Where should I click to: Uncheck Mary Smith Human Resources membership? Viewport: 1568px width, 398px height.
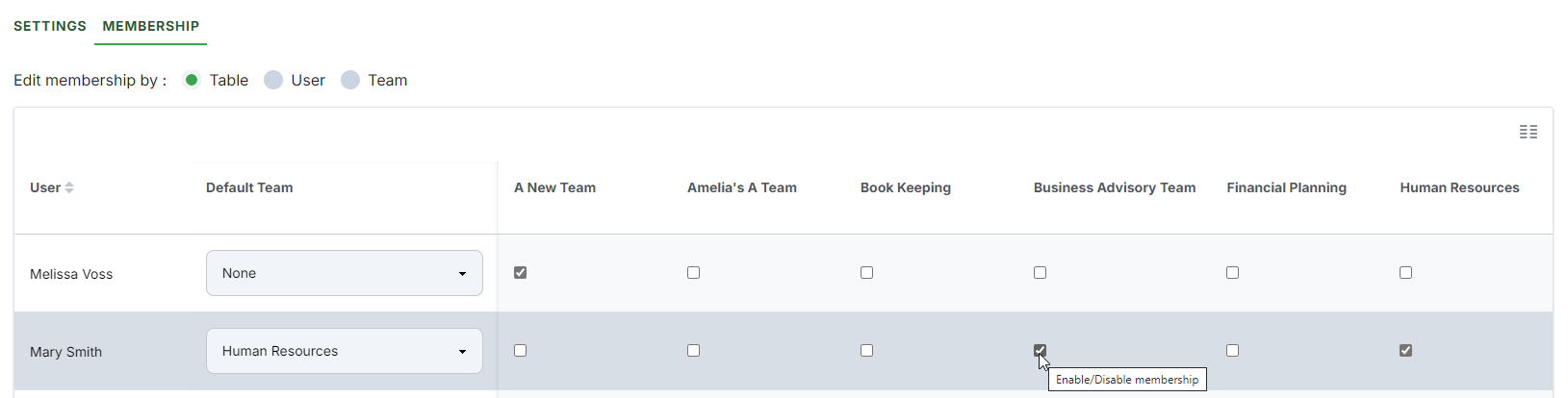tap(1406, 351)
